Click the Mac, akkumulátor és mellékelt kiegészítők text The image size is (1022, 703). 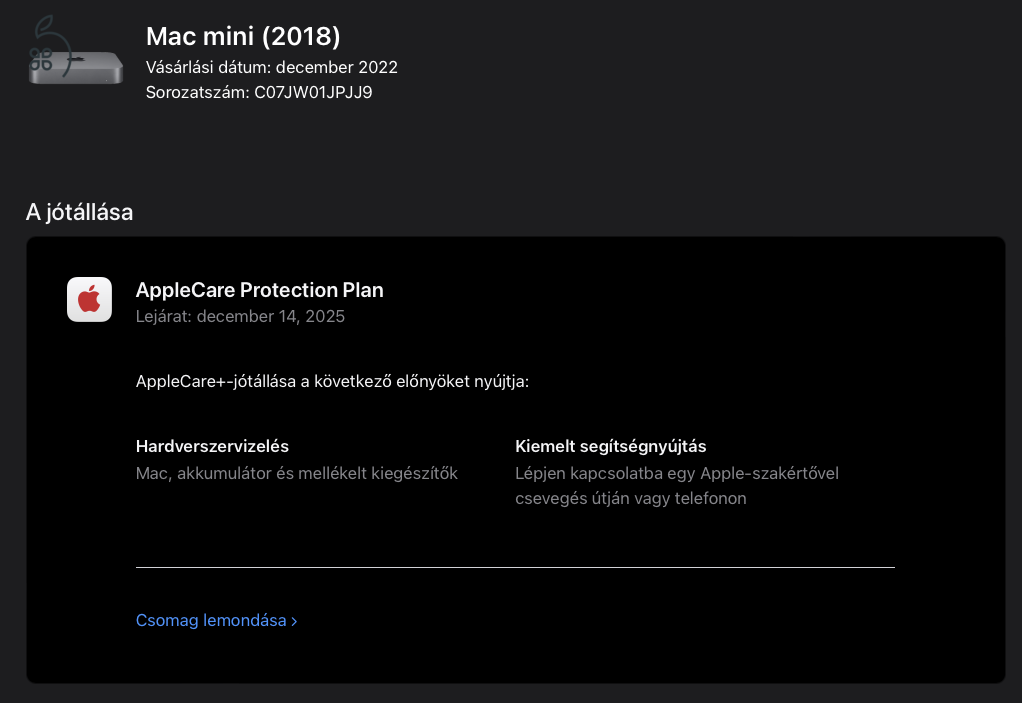click(297, 473)
